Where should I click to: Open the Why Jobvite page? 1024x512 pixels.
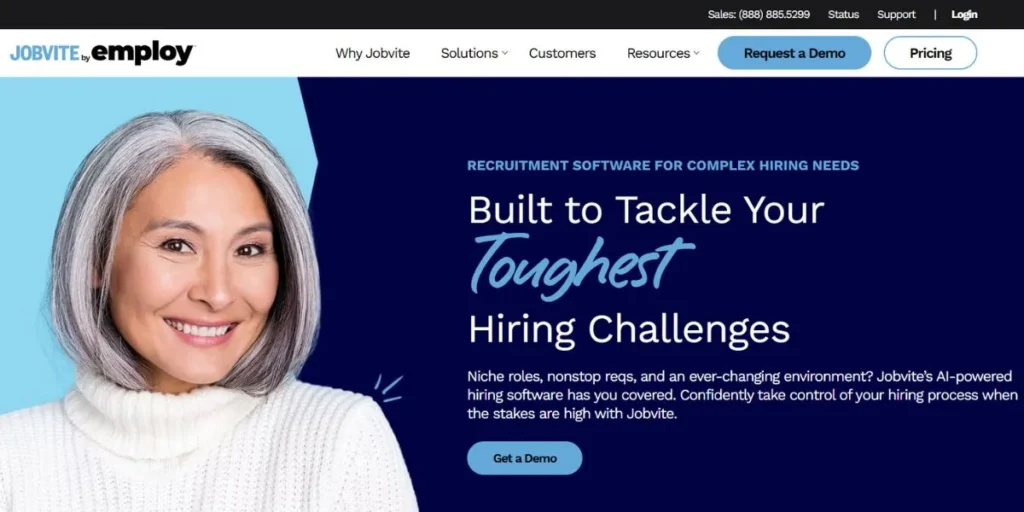pos(372,54)
